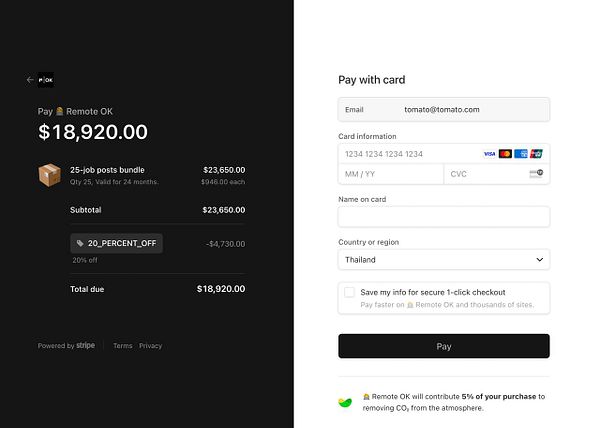This screenshot has height=428, width=600.
Task: Click the 20_PERCENT_OFF promo code tag
Action: tap(116, 243)
